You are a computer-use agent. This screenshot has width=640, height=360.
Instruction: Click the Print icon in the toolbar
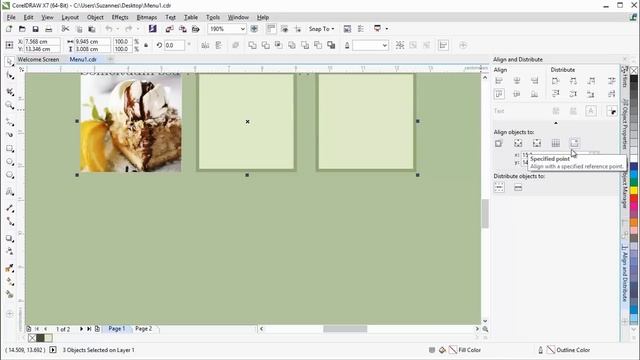pos(49,29)
